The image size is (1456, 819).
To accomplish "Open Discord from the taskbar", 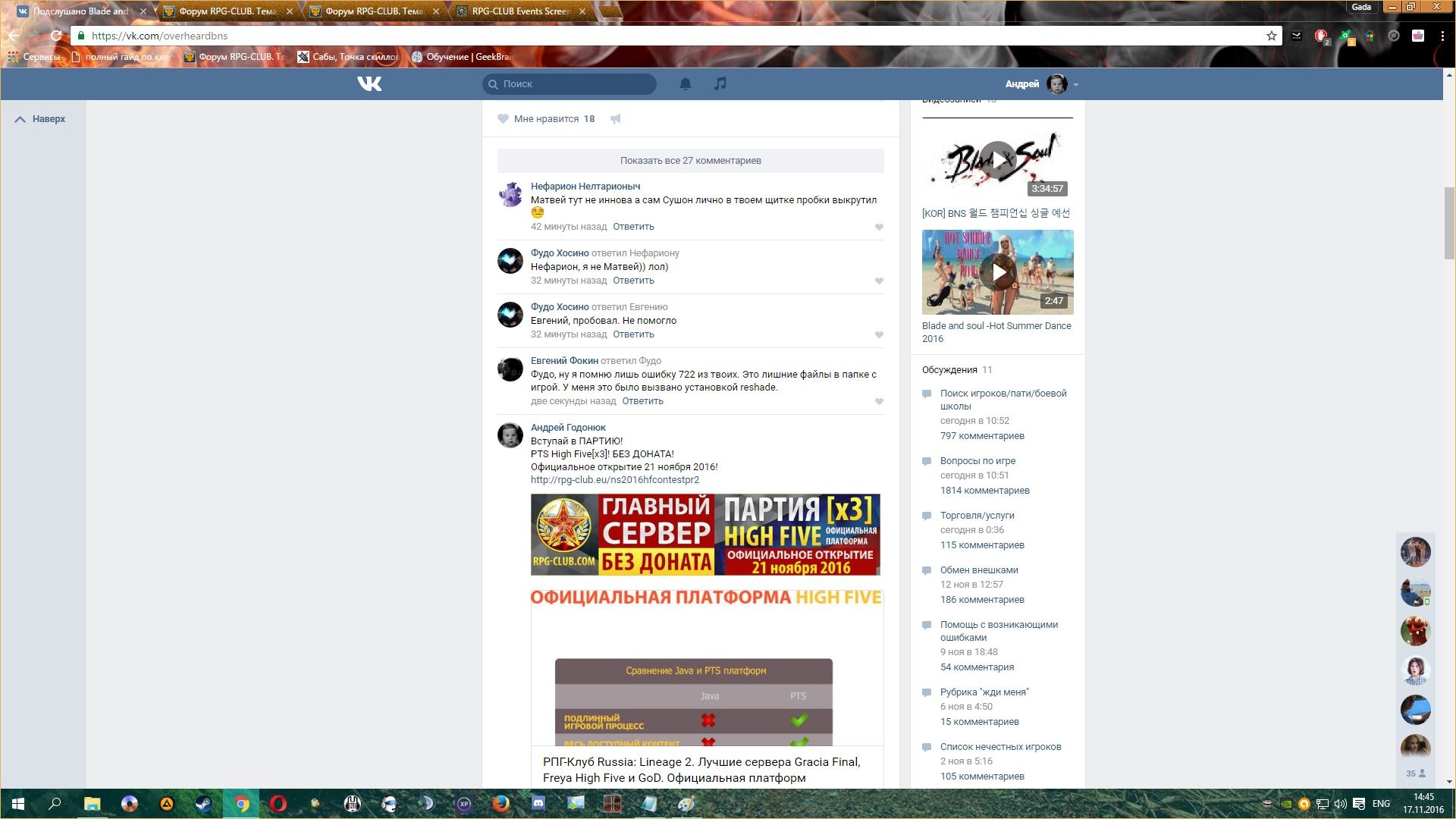I will coord(538,804).
